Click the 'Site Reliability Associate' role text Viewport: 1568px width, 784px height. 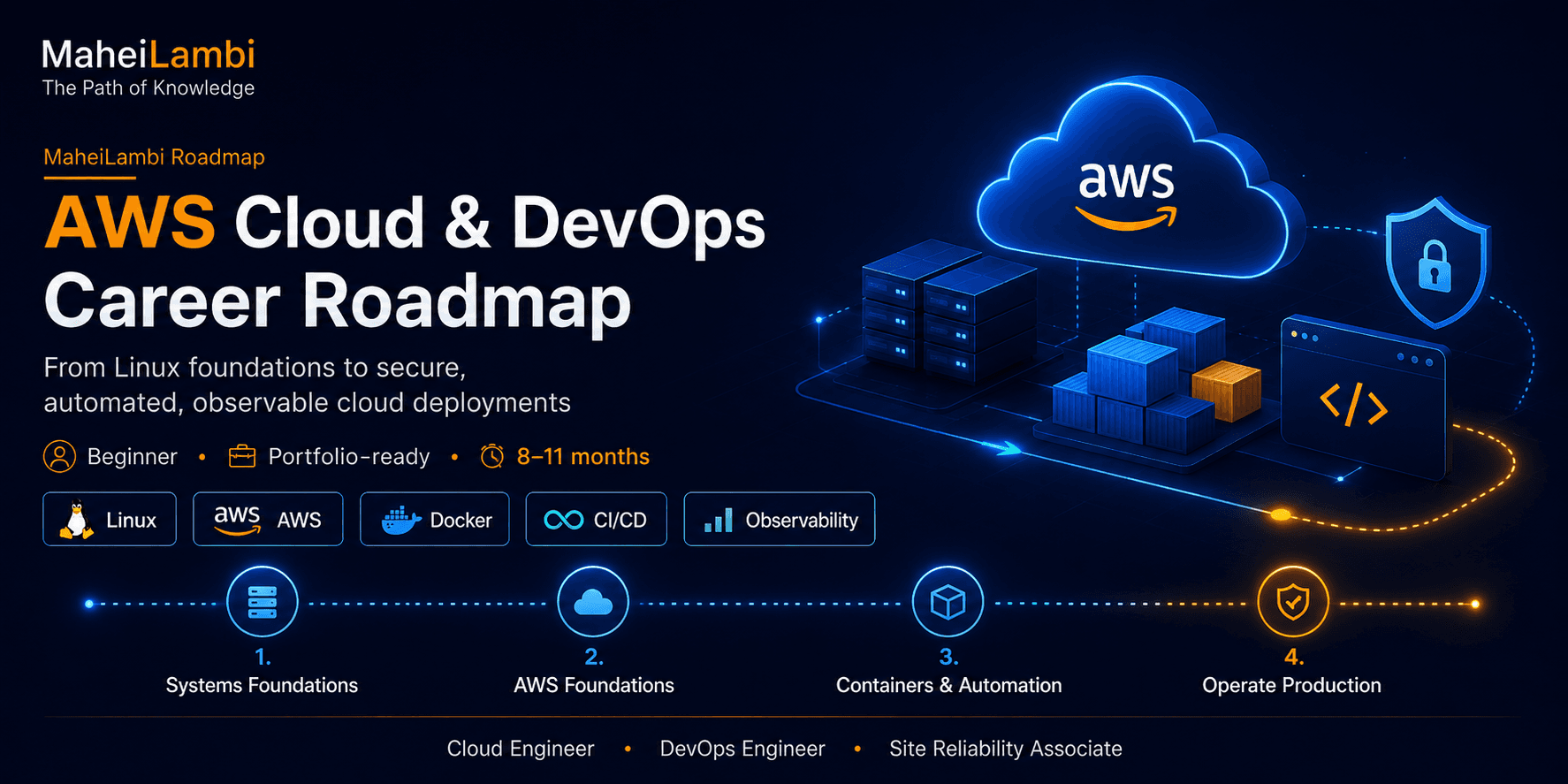click(x=1006, y=749)
